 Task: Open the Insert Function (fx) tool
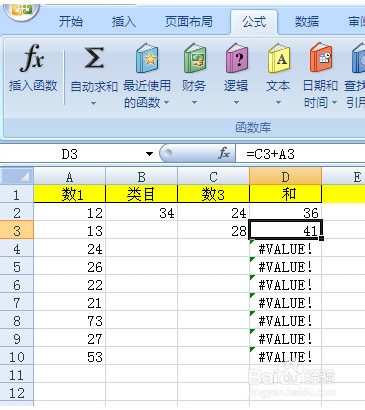32,68
